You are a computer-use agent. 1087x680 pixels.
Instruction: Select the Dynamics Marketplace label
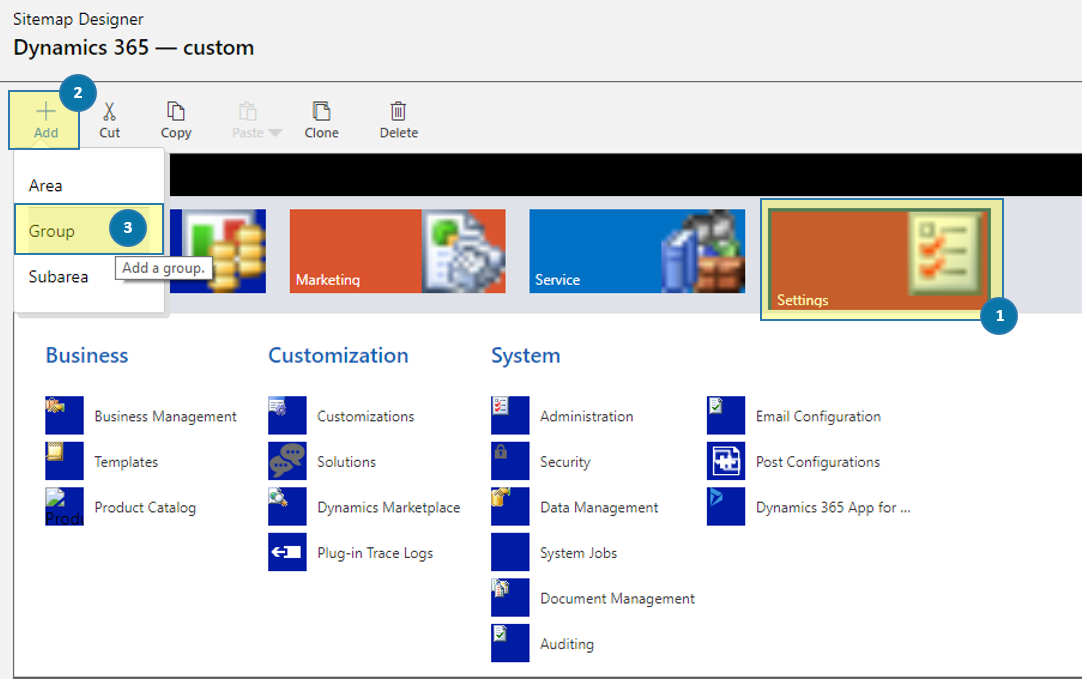pyautogui.click(x=388, y=507)
